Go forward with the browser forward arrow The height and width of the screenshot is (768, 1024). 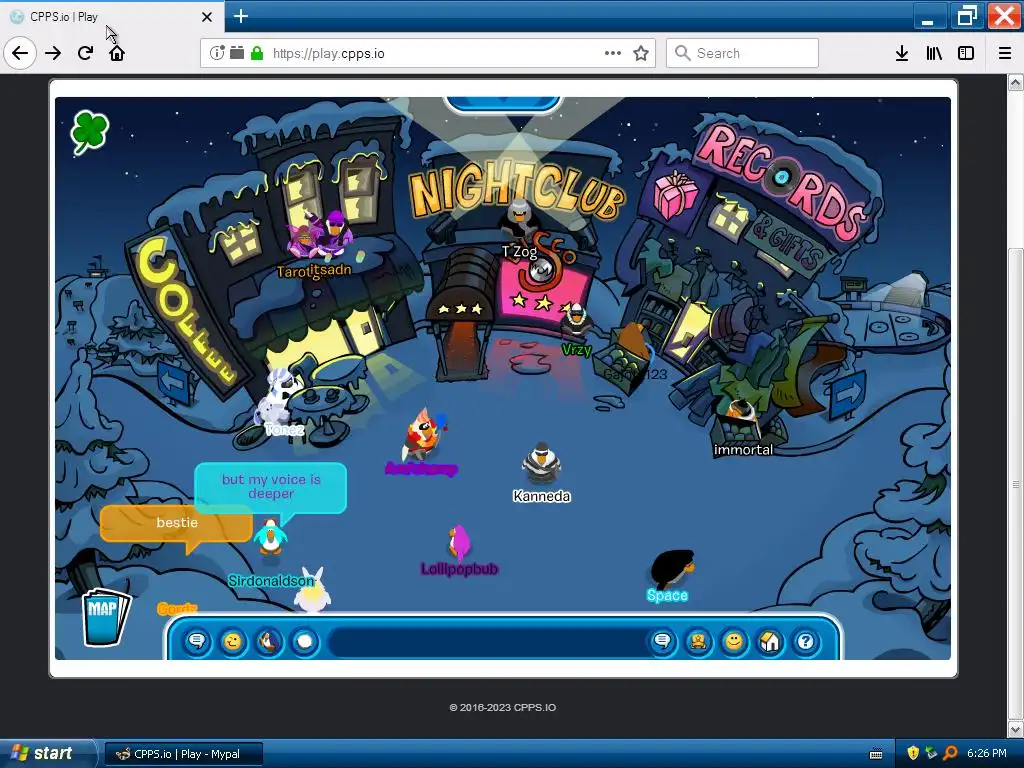pyautogui.click(x=53, y=53)
